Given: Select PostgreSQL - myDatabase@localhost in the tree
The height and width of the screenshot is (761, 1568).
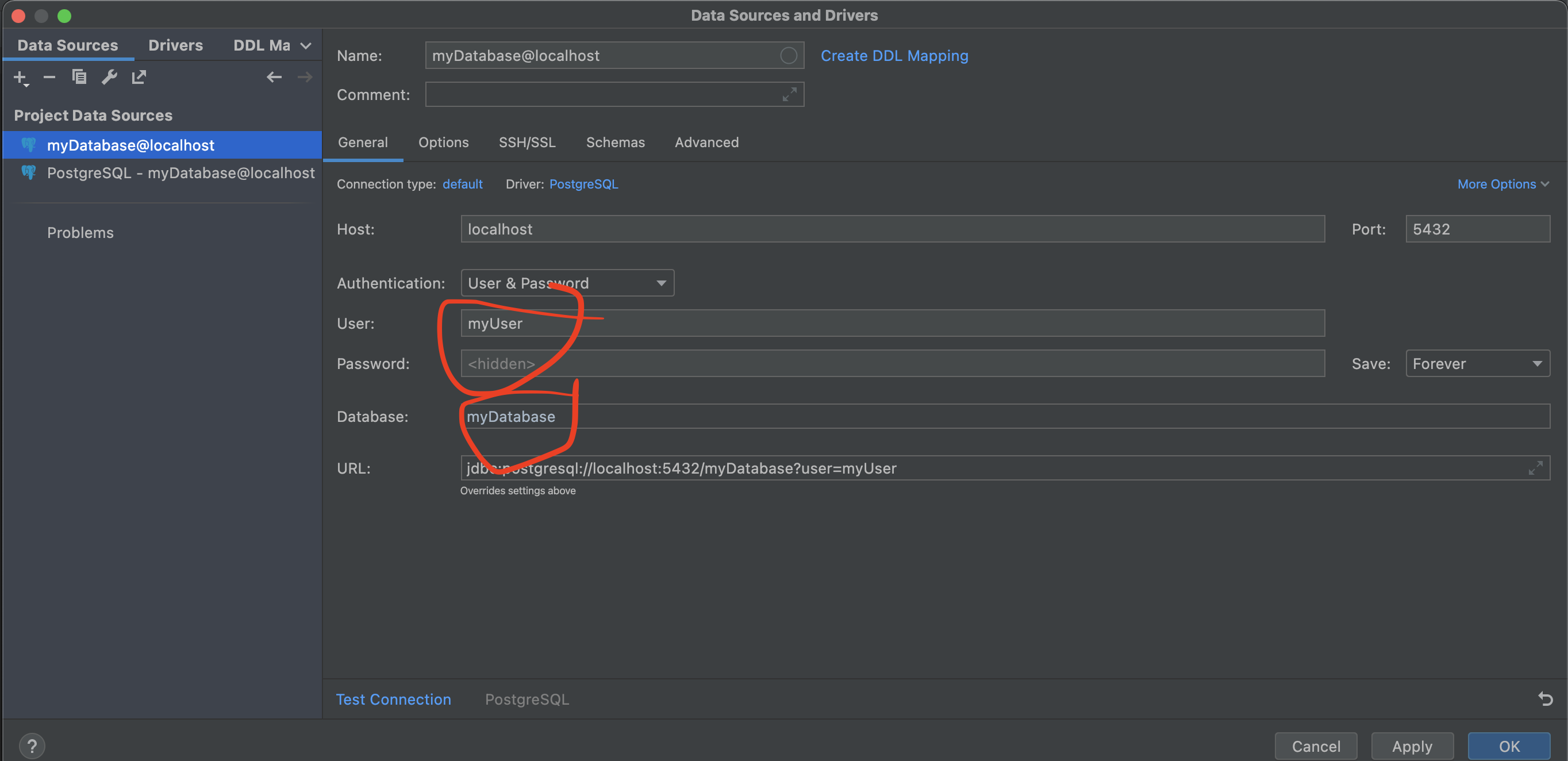Looking at the screenshot, I should pyautogui.click(x=181, y=173).
